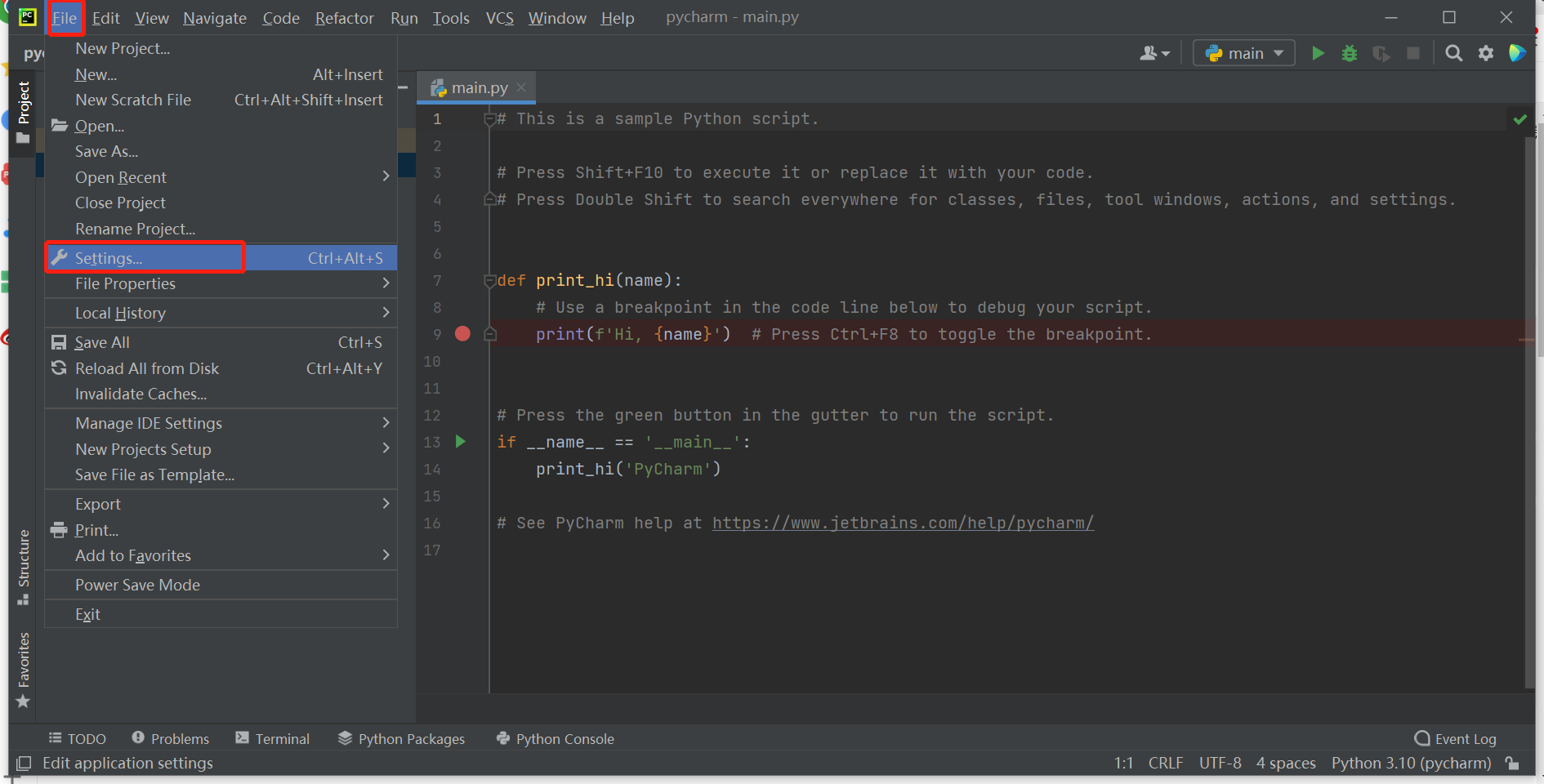Open Python Packages tool window
The width and height of the screenshot is (1544, 784).
point(401,738)
